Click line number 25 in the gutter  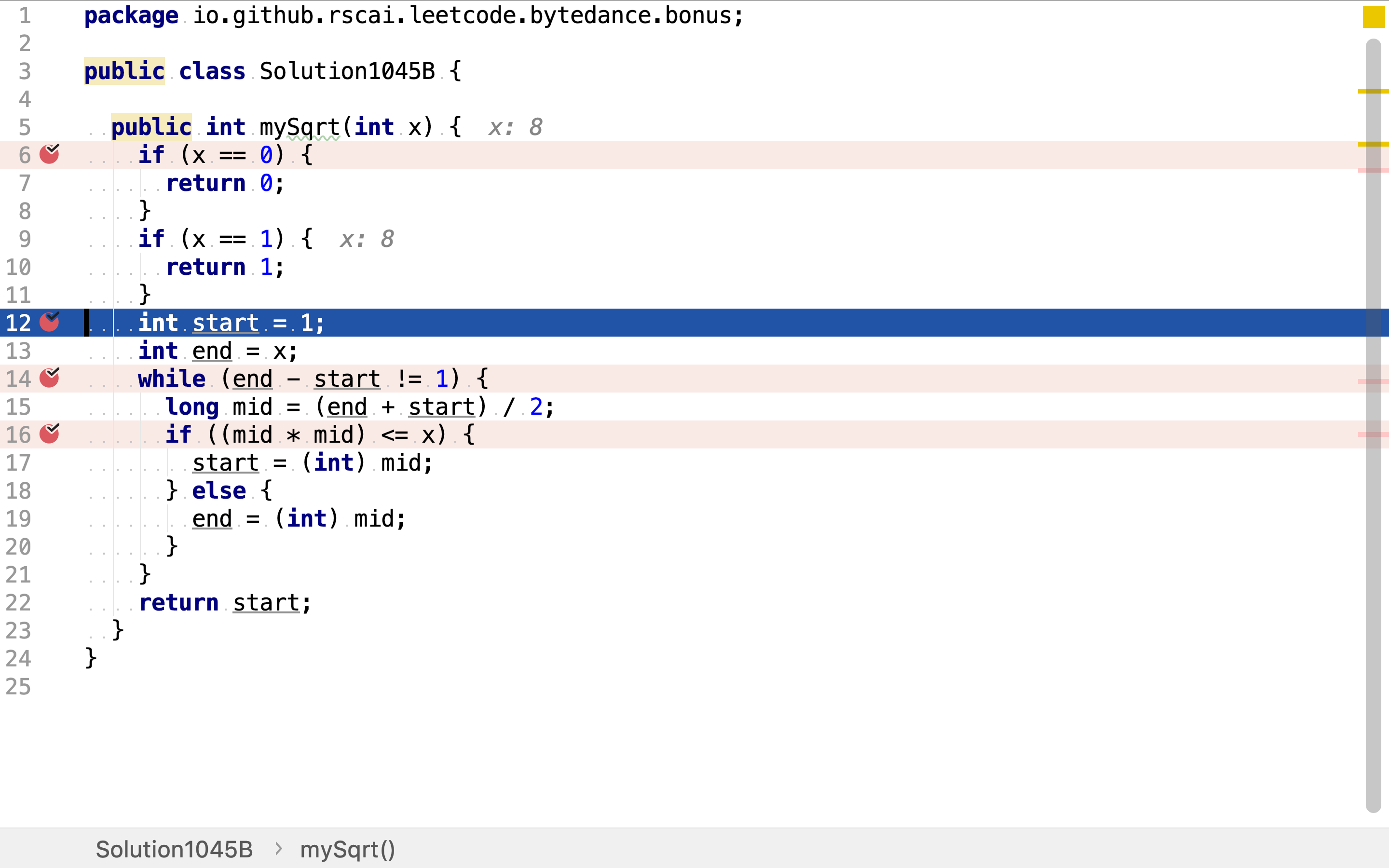[x=18, y=687]
